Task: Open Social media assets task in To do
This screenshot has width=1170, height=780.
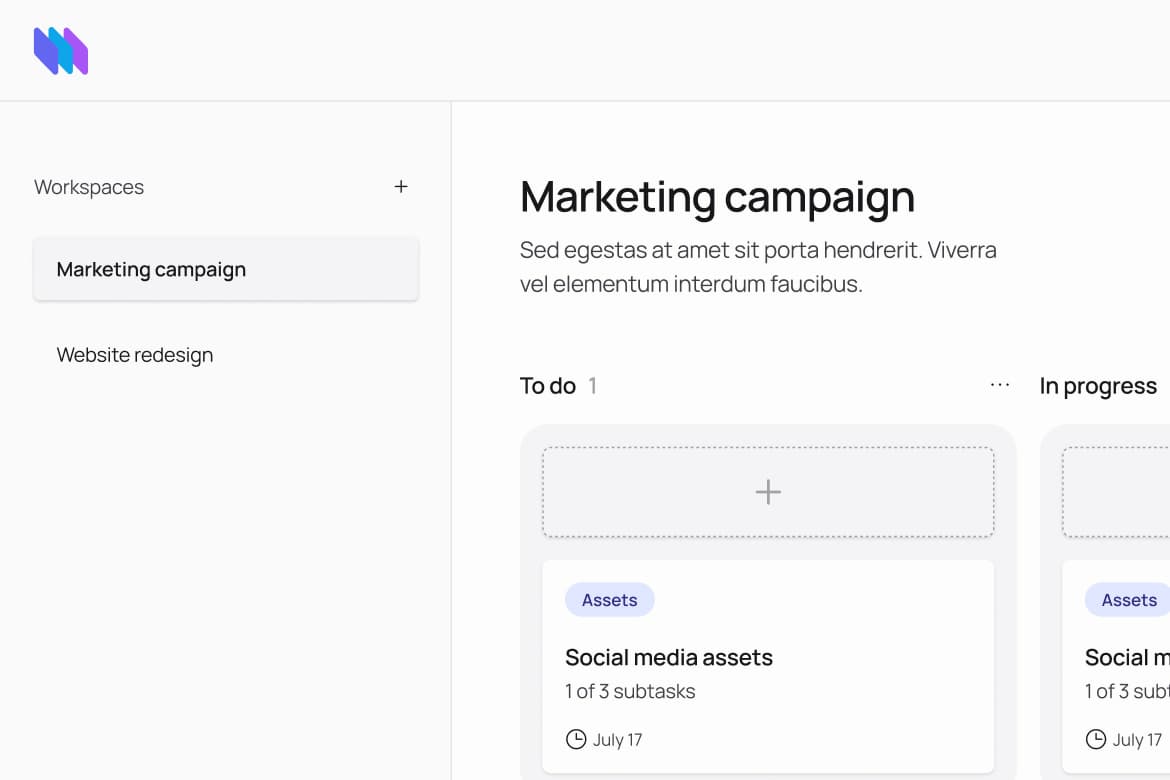Action: pos(669,657)
